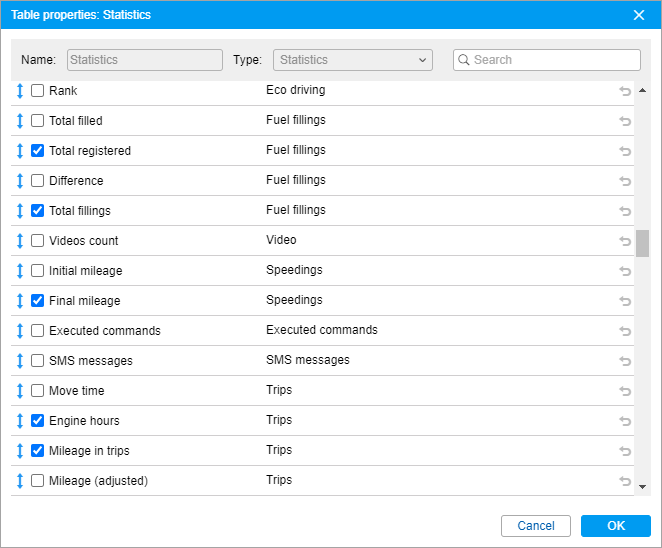Open the Type dropdown showing Statistics
662x548 pixels.
click(x=352, y=60)
